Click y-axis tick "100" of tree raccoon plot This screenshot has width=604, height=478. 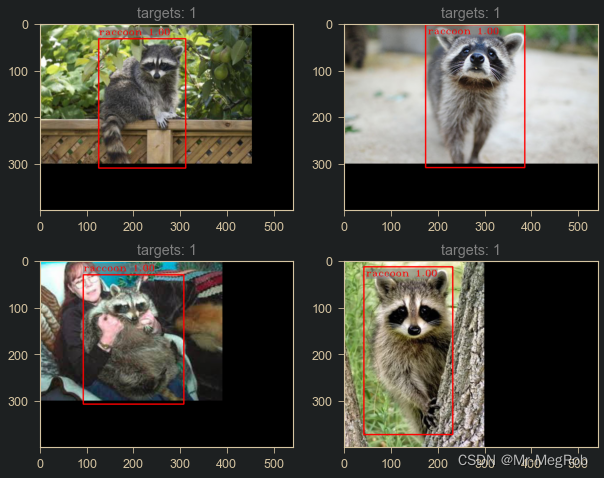pyautogui.click(x=322, y=309)
